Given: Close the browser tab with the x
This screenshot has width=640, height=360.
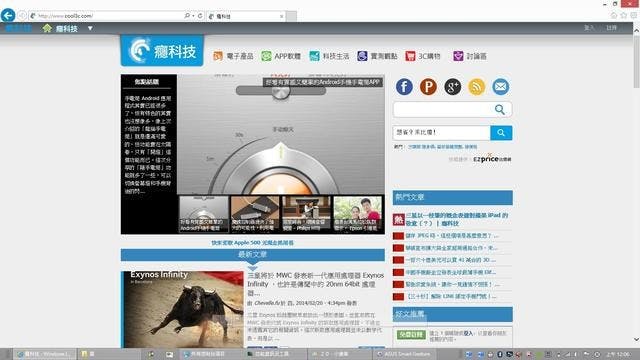Looking at the screenshot, I should [x=281, y=16].
